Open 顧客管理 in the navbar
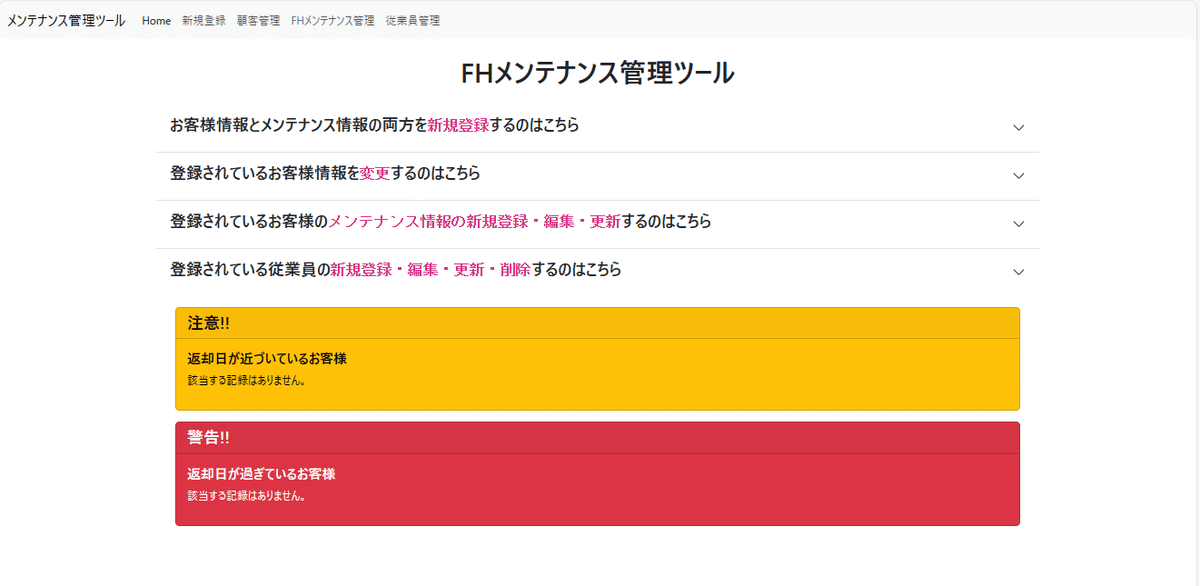The width and height of the screenshot is (1200, 586). tap(258, 21)
